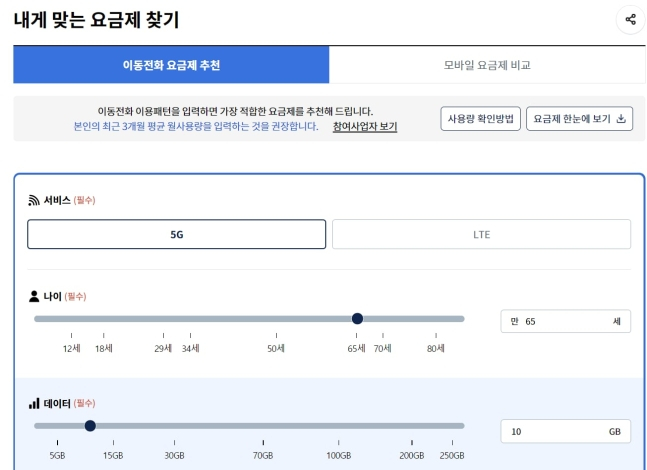Click the 데이터 bar chart icon
The image size is (647, 470).
click(34, 403)
